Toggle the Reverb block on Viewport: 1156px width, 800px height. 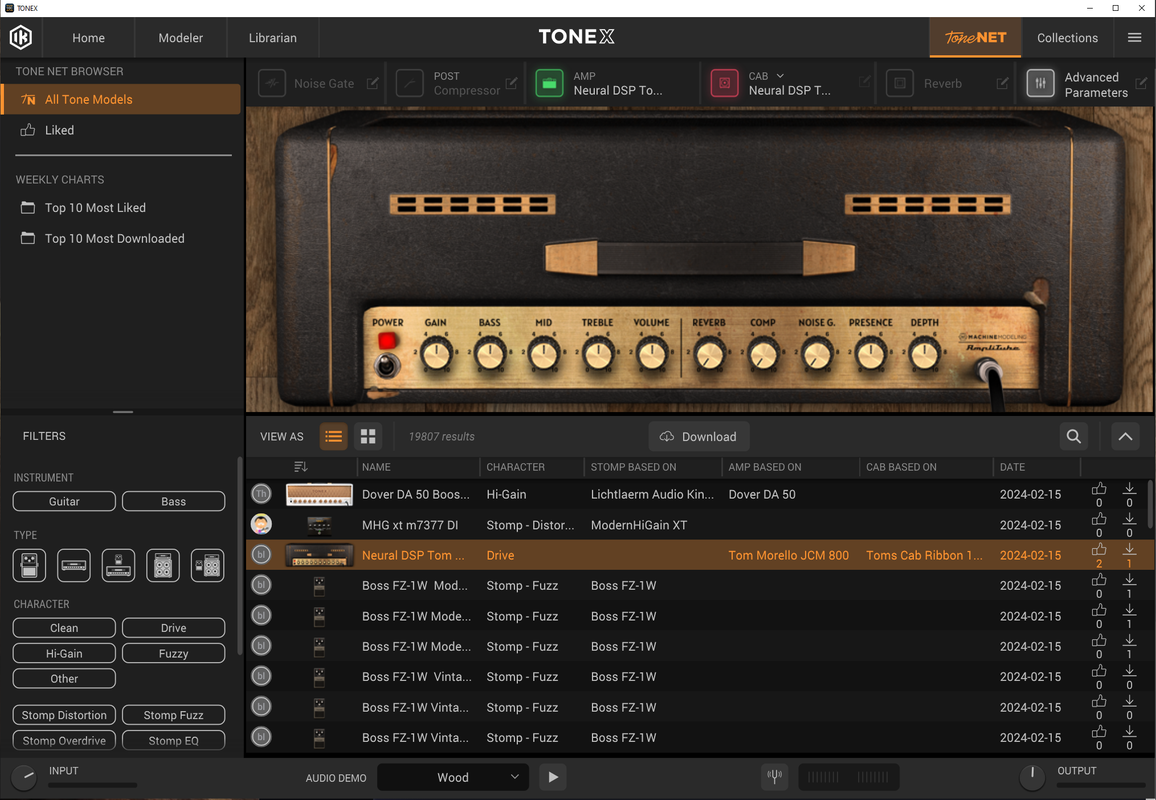point(899,83)
